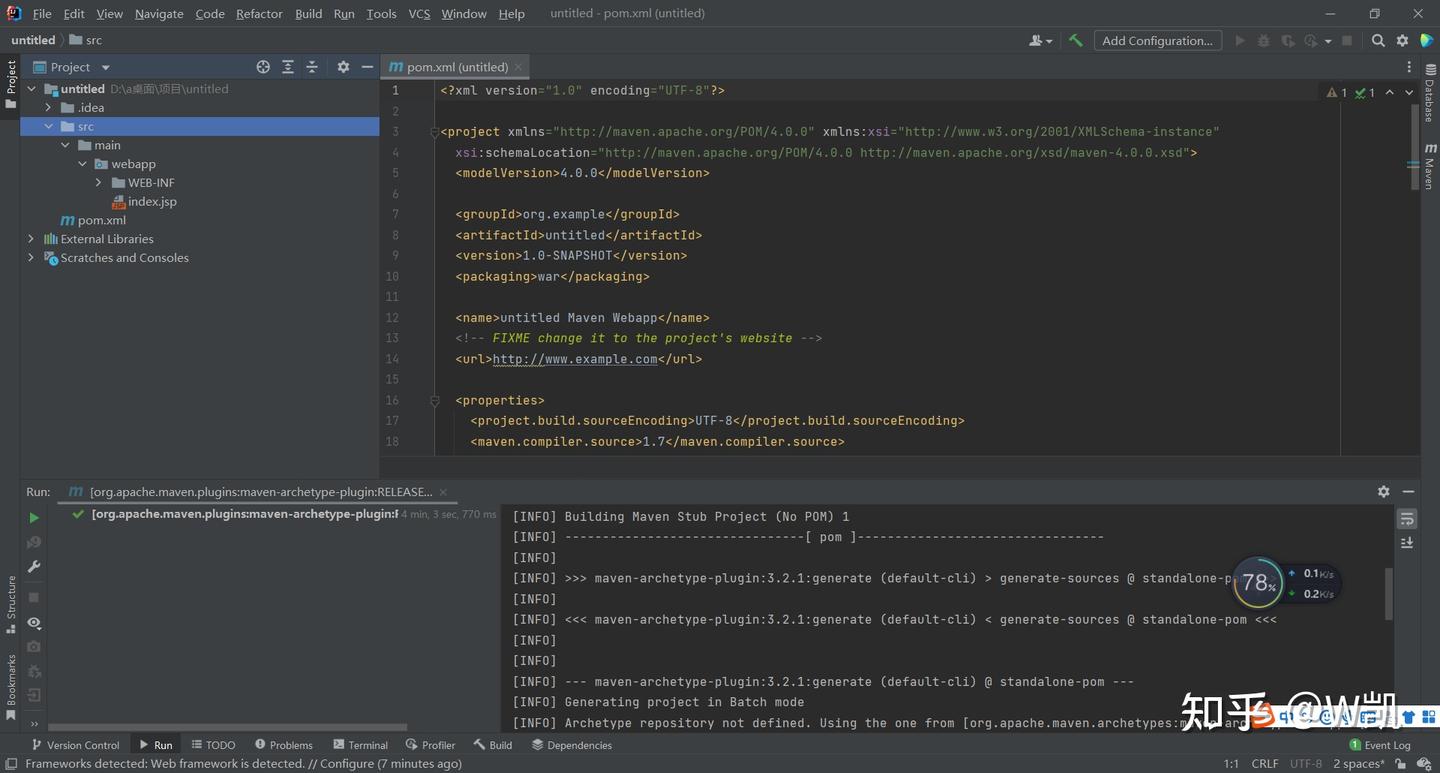Open Run panel settings gear
Viewport: 1440px width, 773px height.
[1384, 492]
